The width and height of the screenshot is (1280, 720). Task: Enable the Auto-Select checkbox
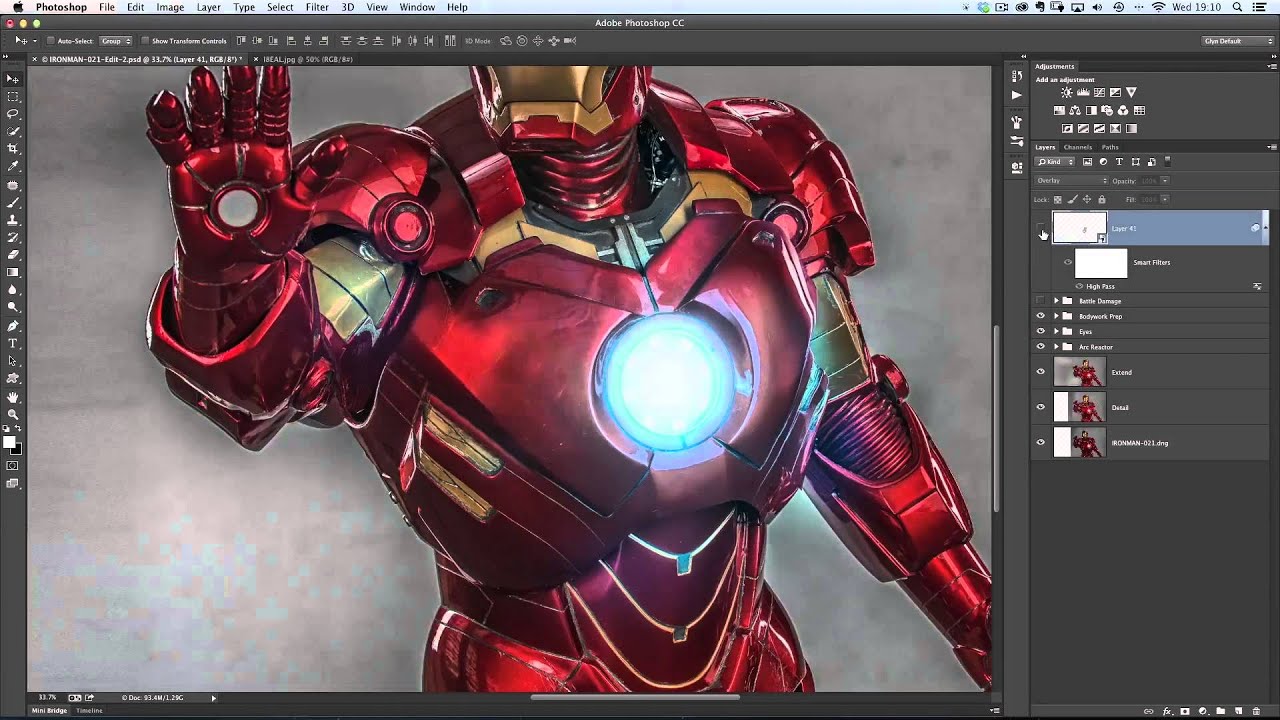click(50, 41)
